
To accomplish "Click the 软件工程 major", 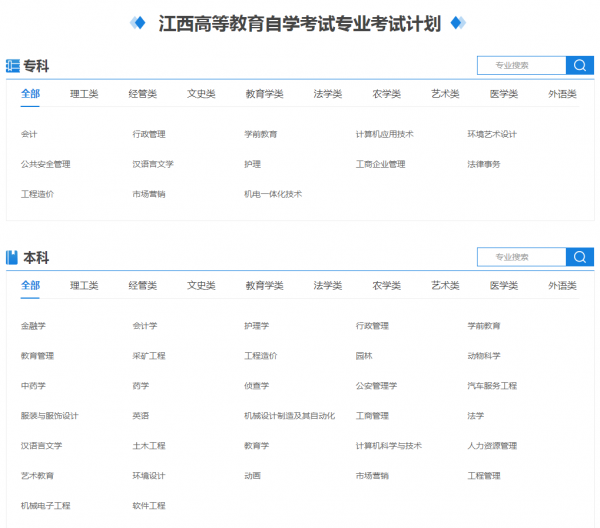I will tap(149, 506).
